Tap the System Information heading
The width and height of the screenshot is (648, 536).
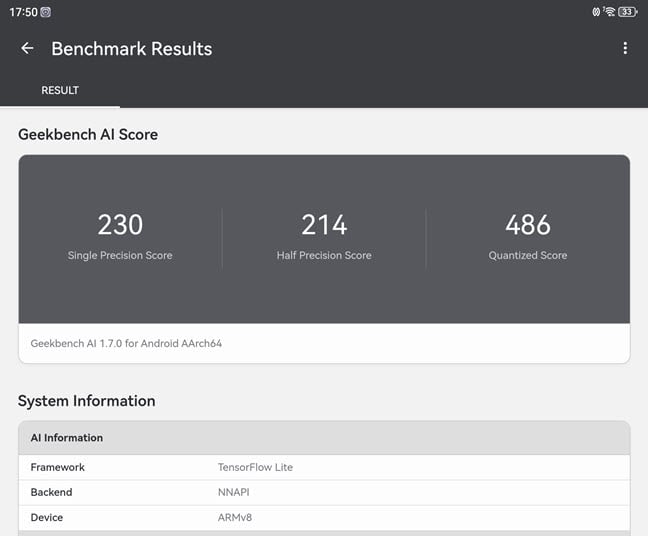pyautogui.click(x=87, y=401)
